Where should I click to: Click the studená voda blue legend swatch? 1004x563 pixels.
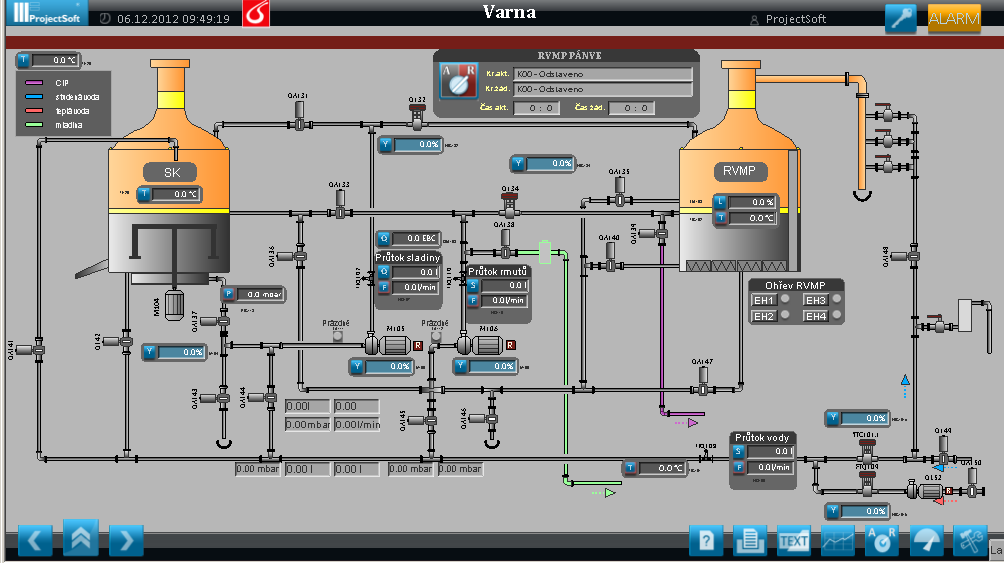click(x=34, y=97)
